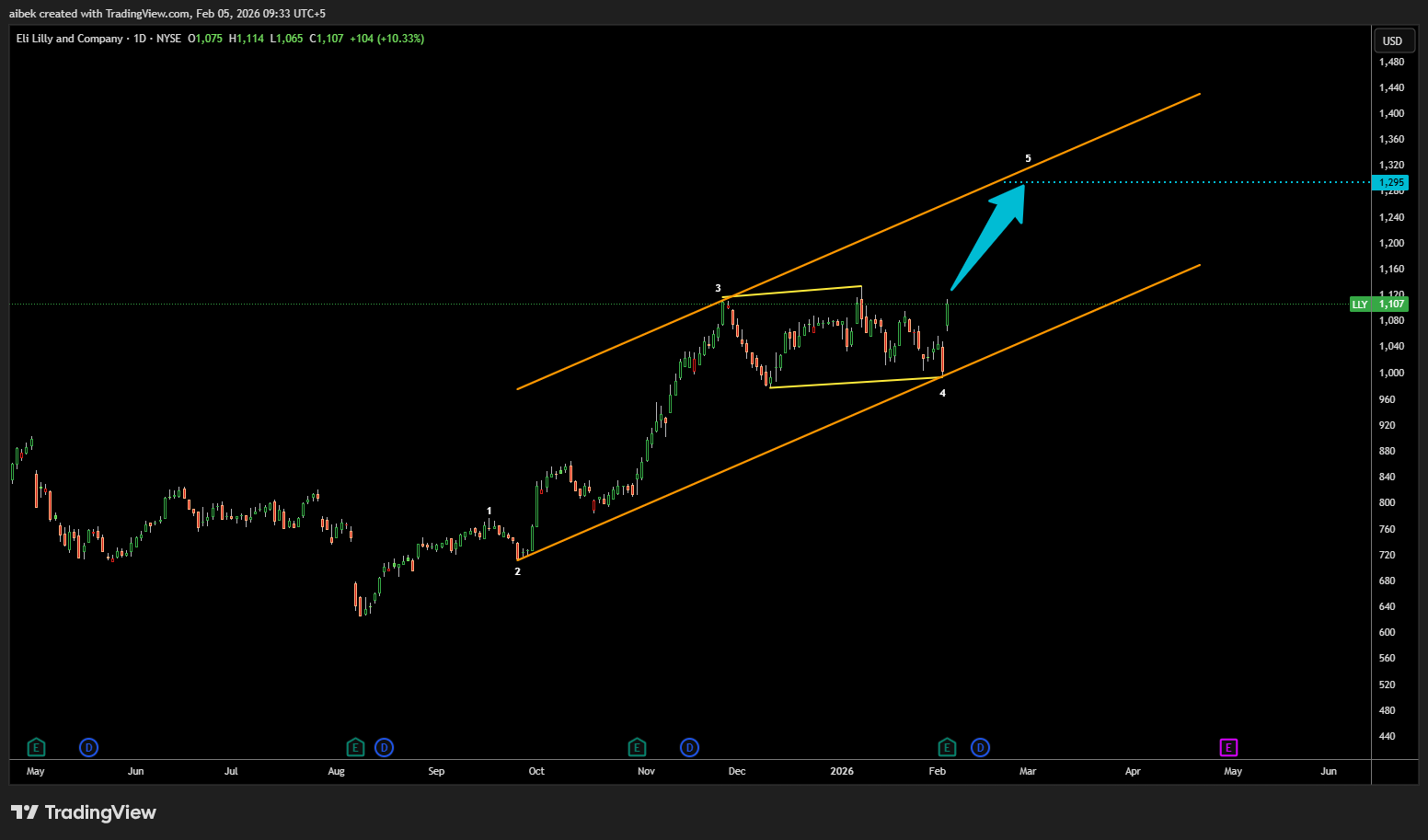Click the 800 price axis label
1428x840 pixels.
pos(1388,503)
